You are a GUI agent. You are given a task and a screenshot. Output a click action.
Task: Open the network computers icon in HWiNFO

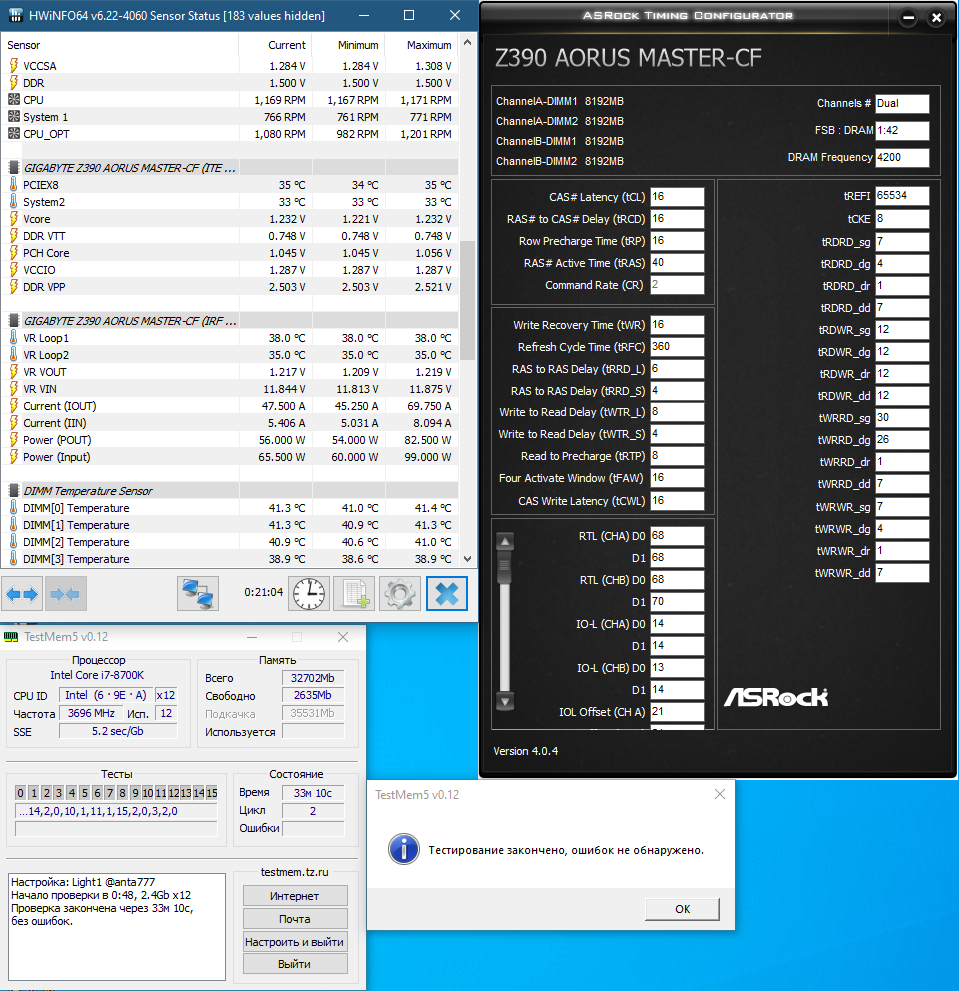[x=197, y=593]
